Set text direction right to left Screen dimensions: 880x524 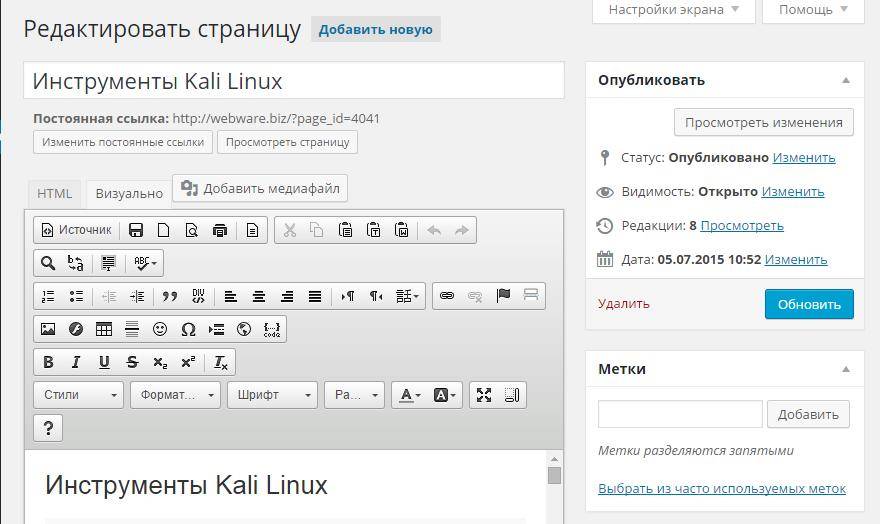click(376, 296)
